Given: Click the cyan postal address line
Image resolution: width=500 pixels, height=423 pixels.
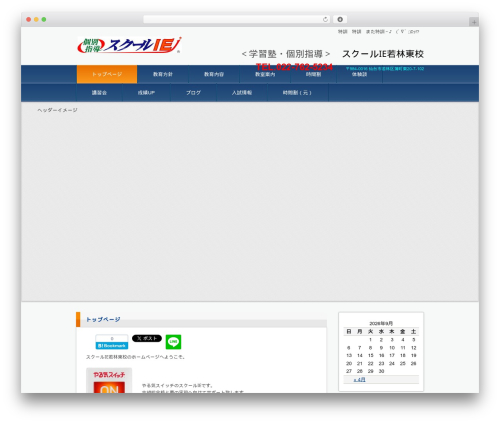Looking at the screenshot, I should coord(385,69).
